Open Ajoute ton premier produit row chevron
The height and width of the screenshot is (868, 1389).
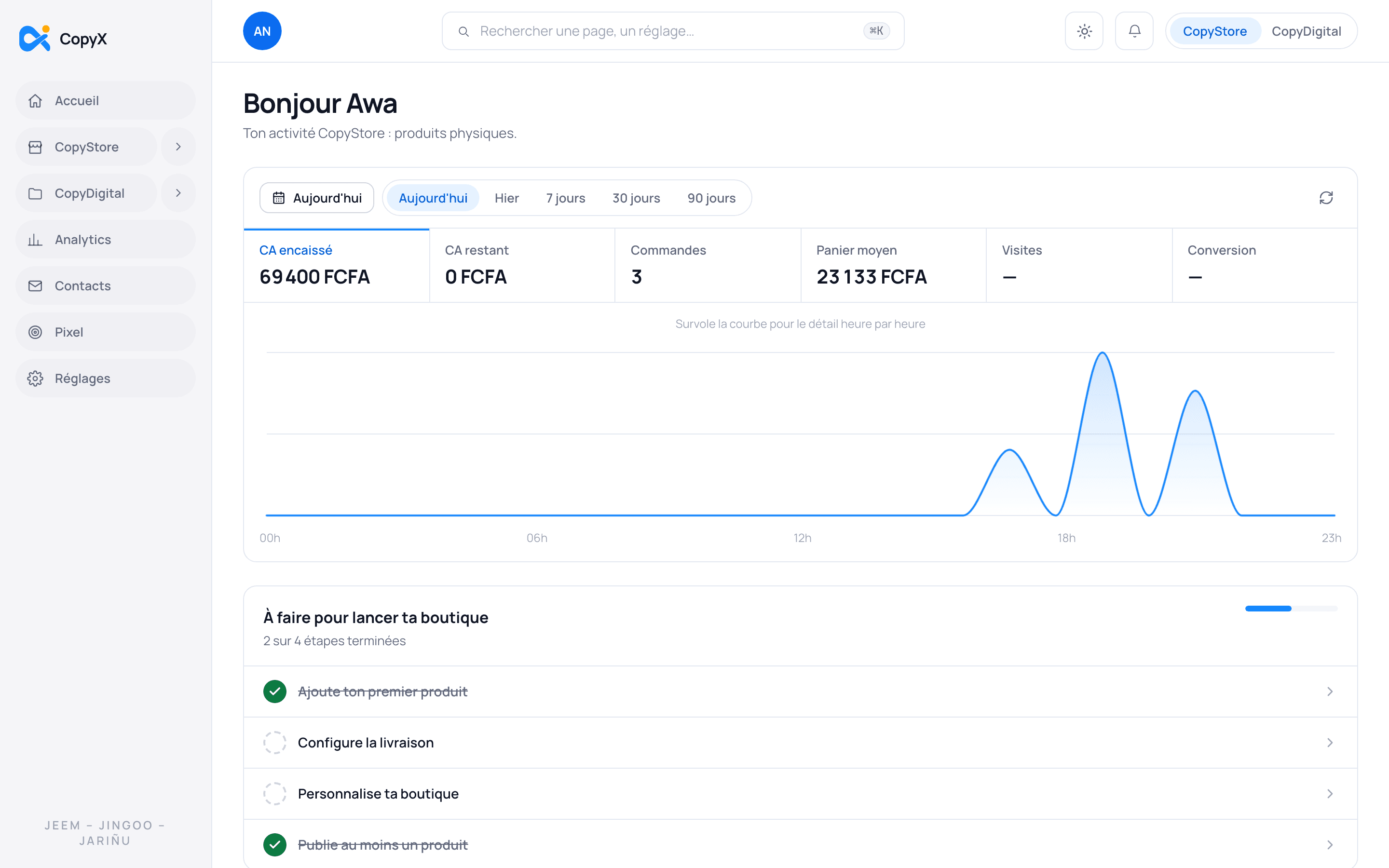click(1330, 692)
